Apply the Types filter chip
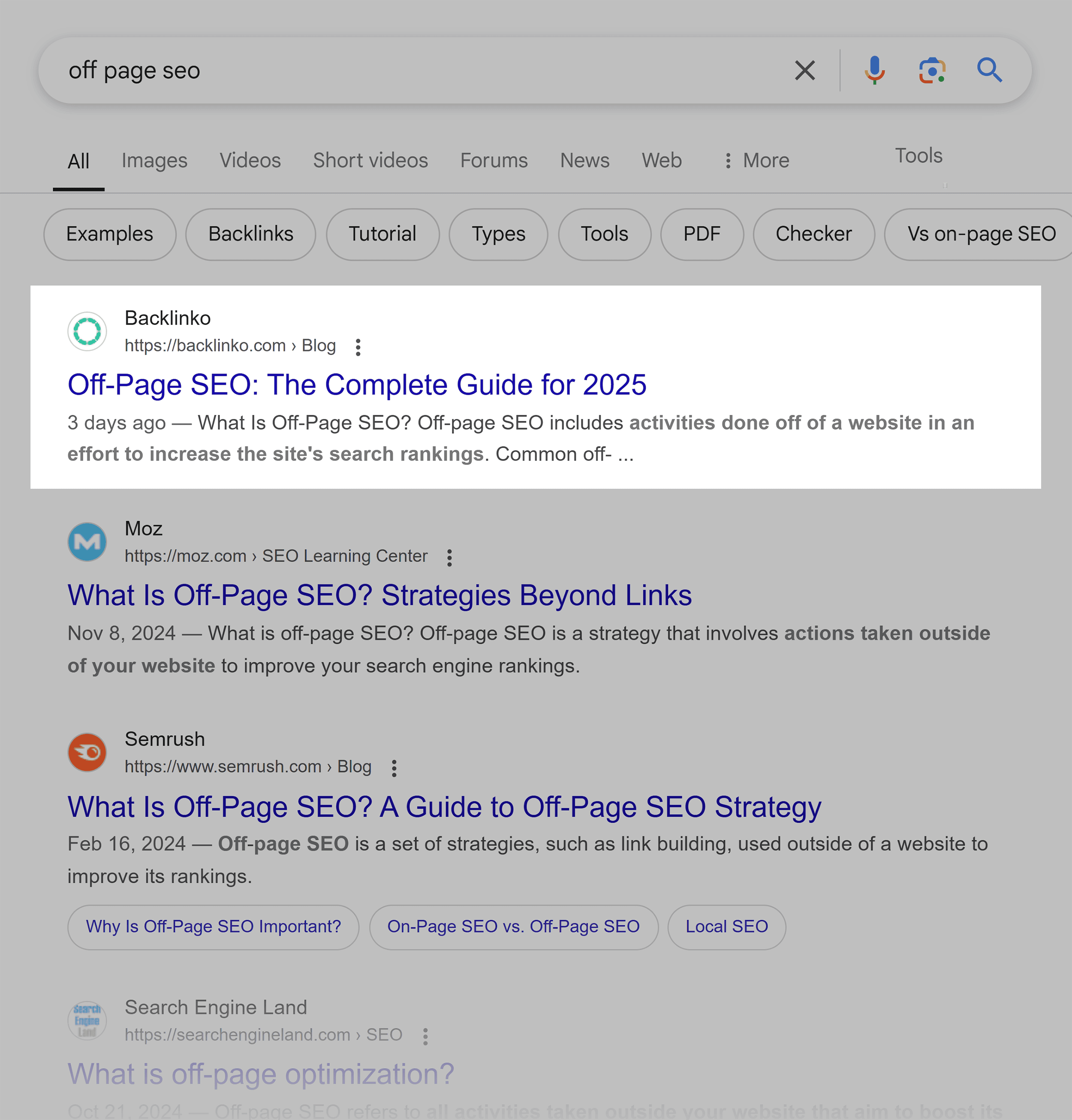Viewport: 1072px width, 1120px height. pyautogui.click(x=499, y=234)
